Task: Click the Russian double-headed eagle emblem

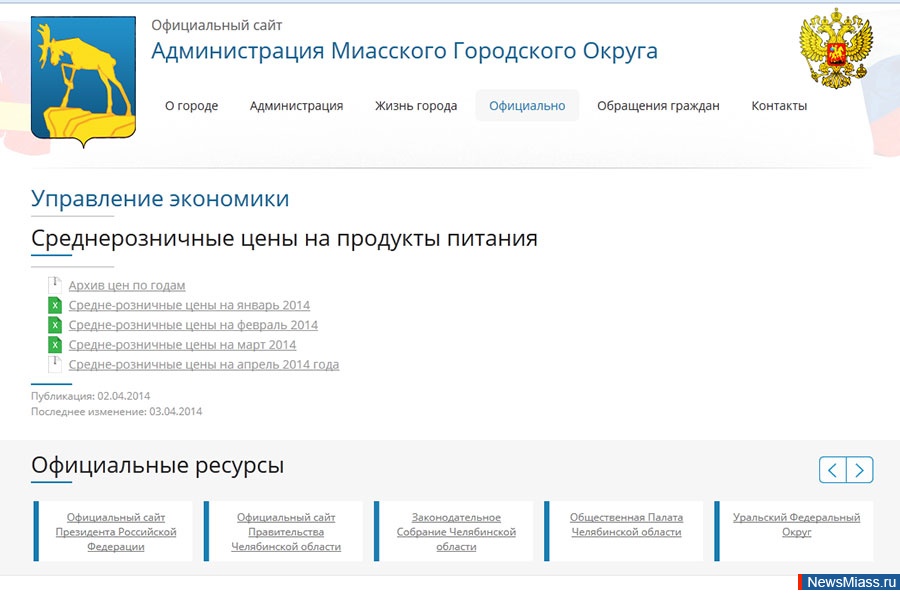Action: point(836,49)
